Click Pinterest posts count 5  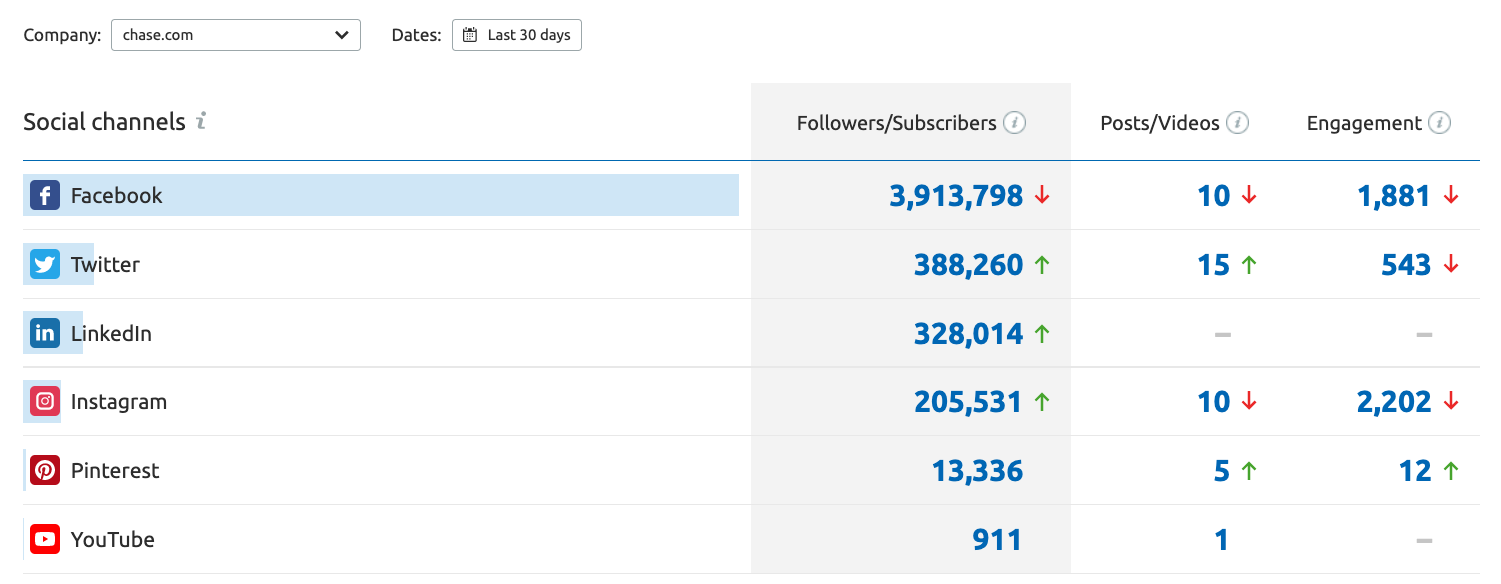1221,471
